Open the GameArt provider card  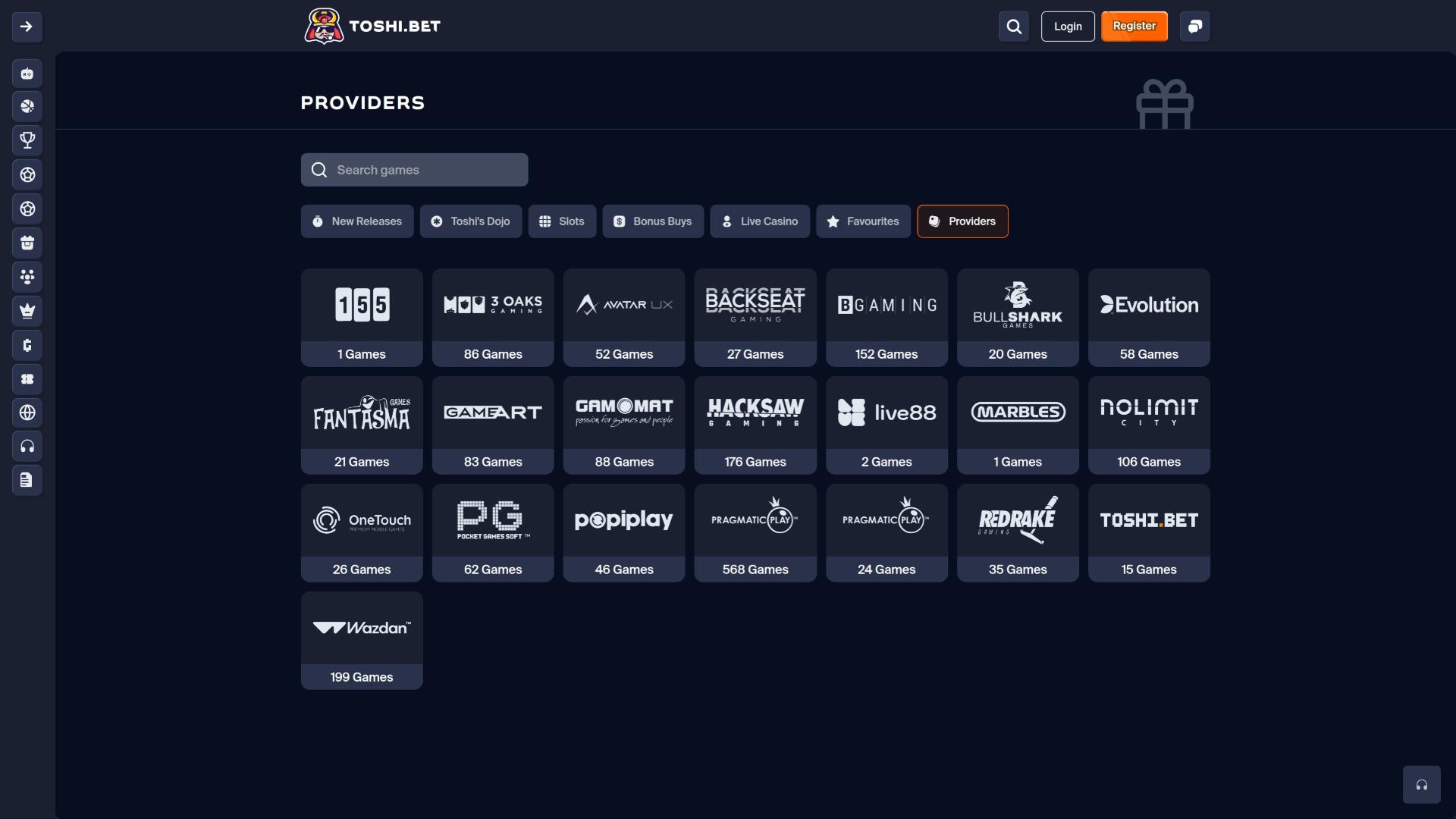tap(493, 425)
